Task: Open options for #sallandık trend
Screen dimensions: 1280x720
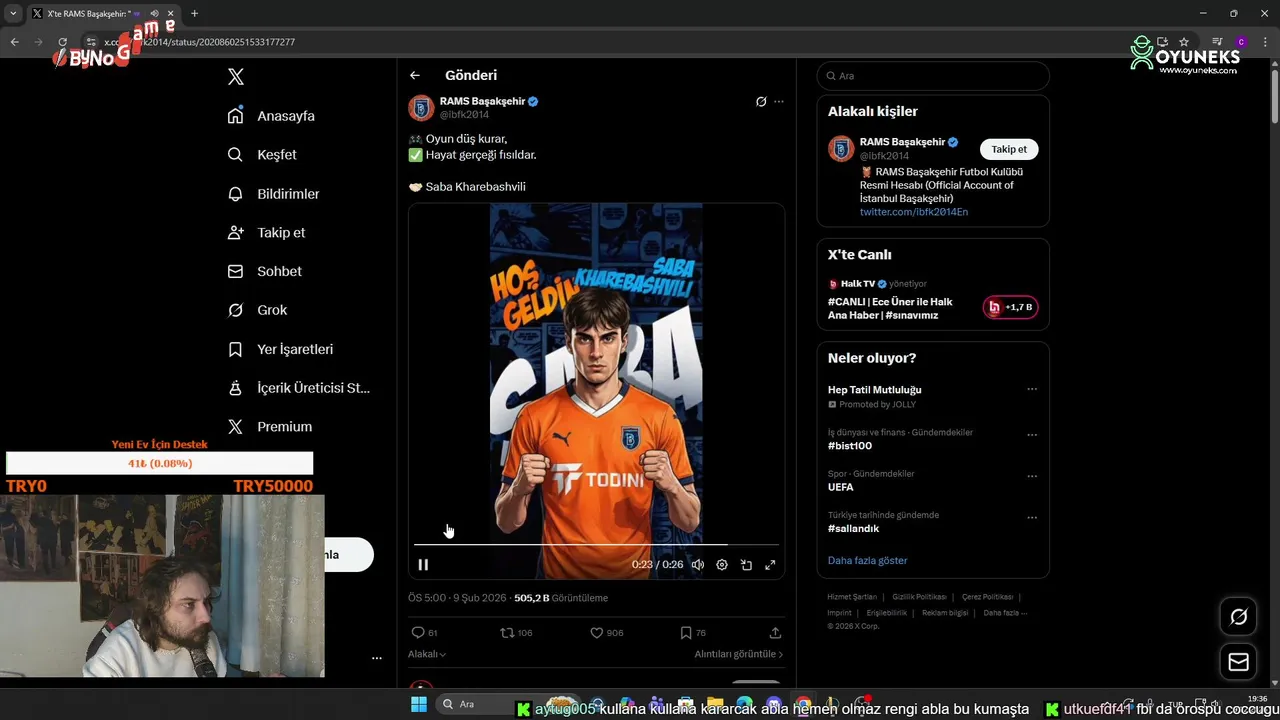Action: click(x=1032, y=518)
